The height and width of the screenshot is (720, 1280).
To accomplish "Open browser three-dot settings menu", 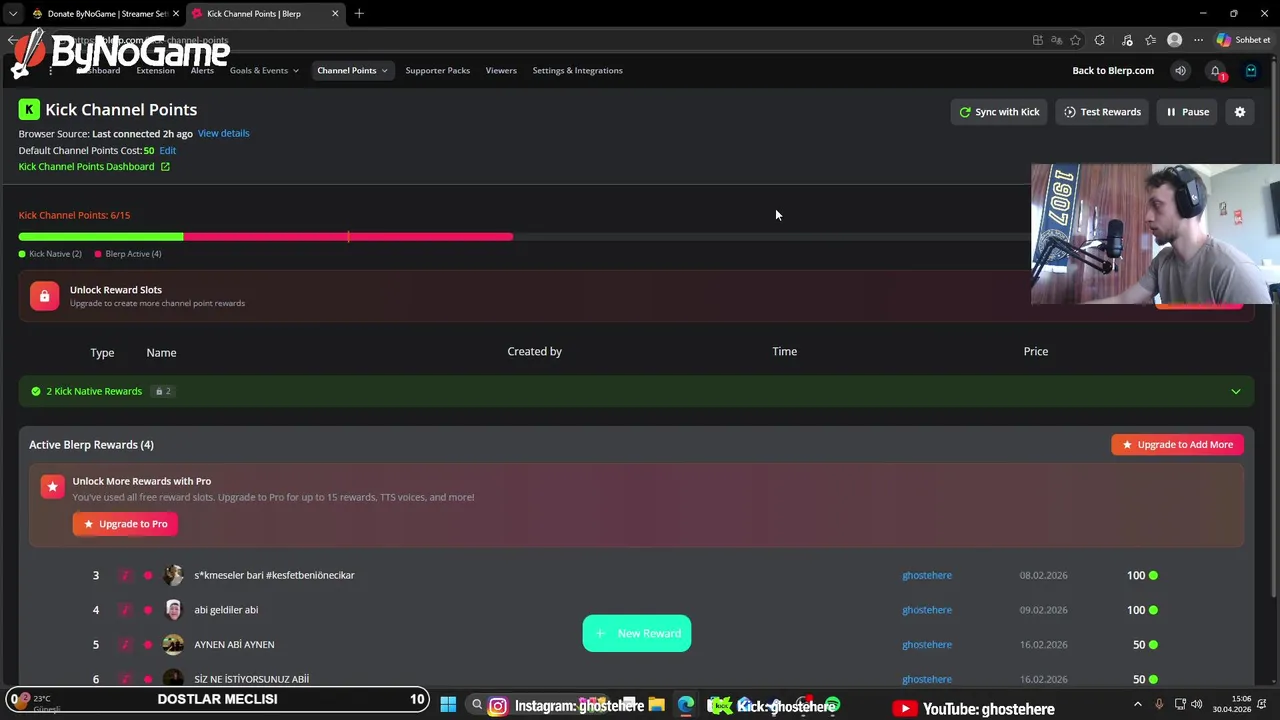I will 1198,40.
